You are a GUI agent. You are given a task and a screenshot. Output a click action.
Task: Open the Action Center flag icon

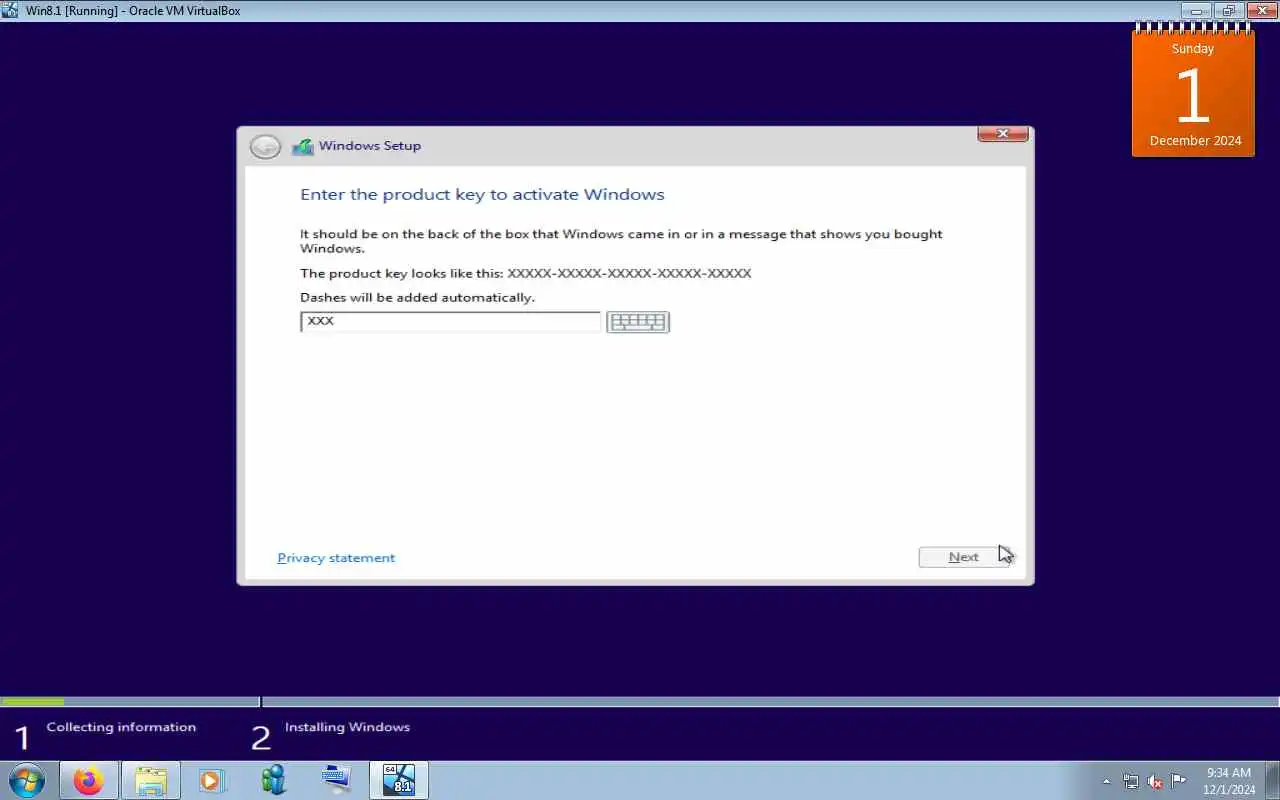[x=1179, y=781]
